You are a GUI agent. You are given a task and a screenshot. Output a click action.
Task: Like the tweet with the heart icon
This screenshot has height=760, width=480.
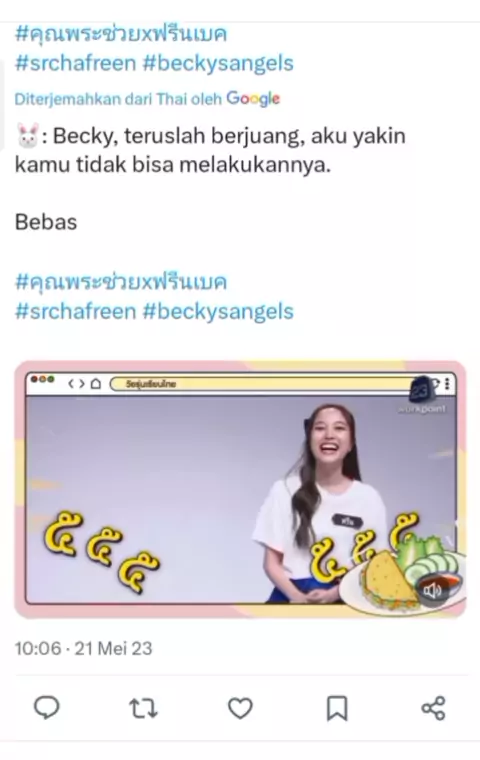[240, 708]
